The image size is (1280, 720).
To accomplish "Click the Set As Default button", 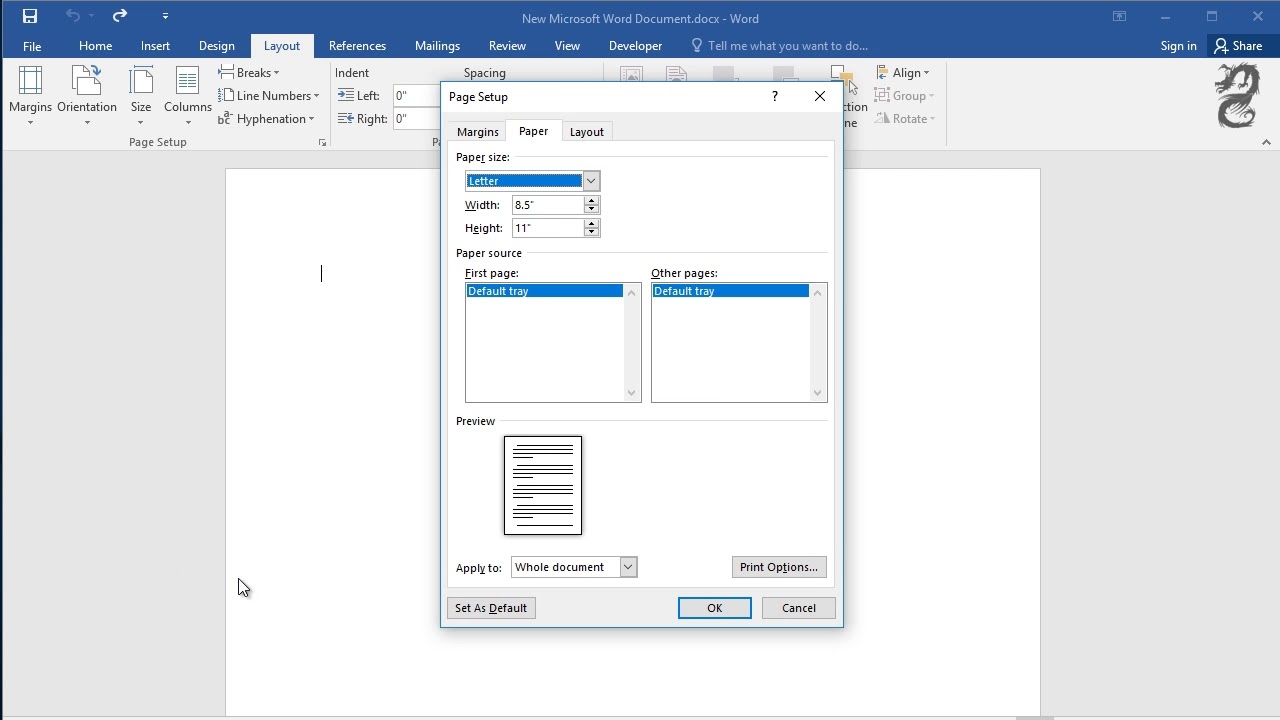I will (491, 608).
